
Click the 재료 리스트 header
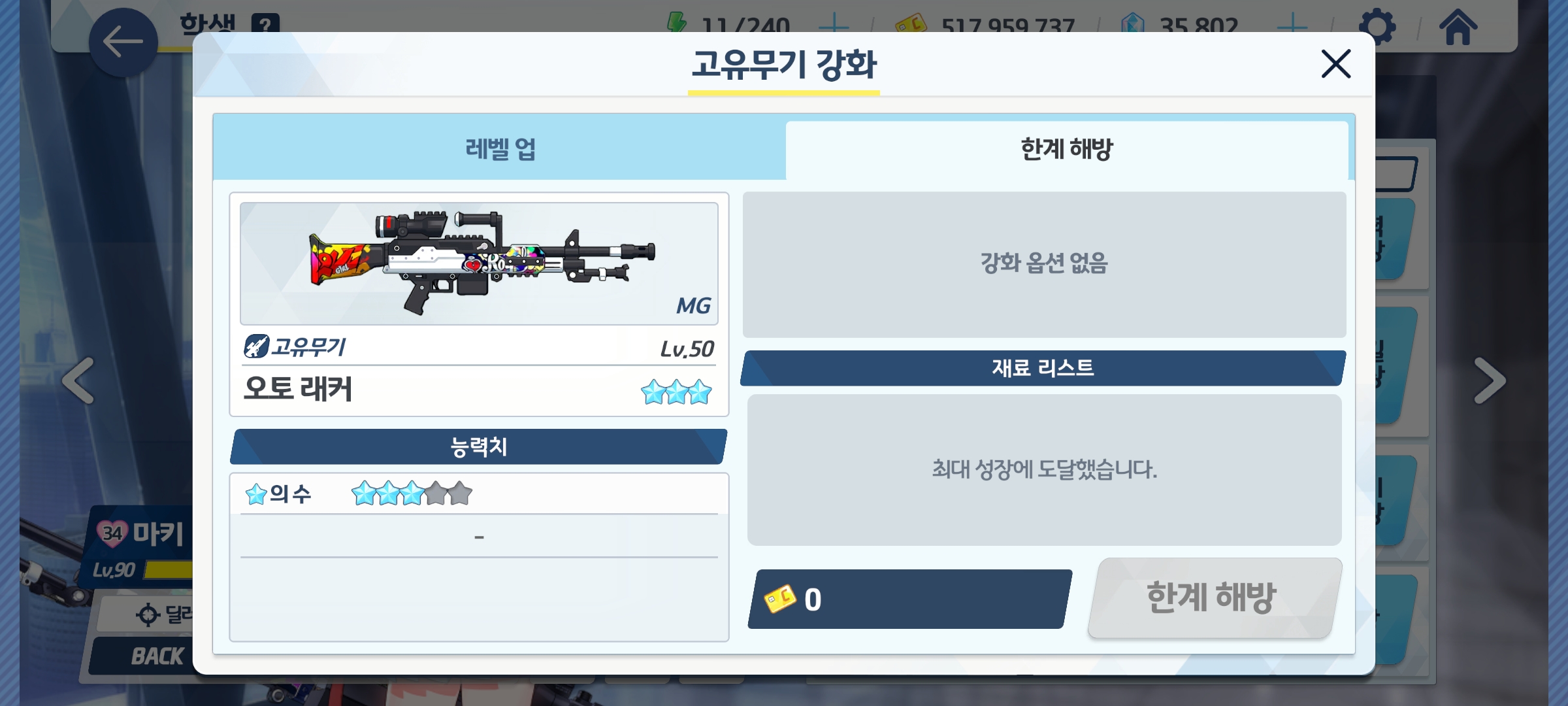(x=1043, y=367)
